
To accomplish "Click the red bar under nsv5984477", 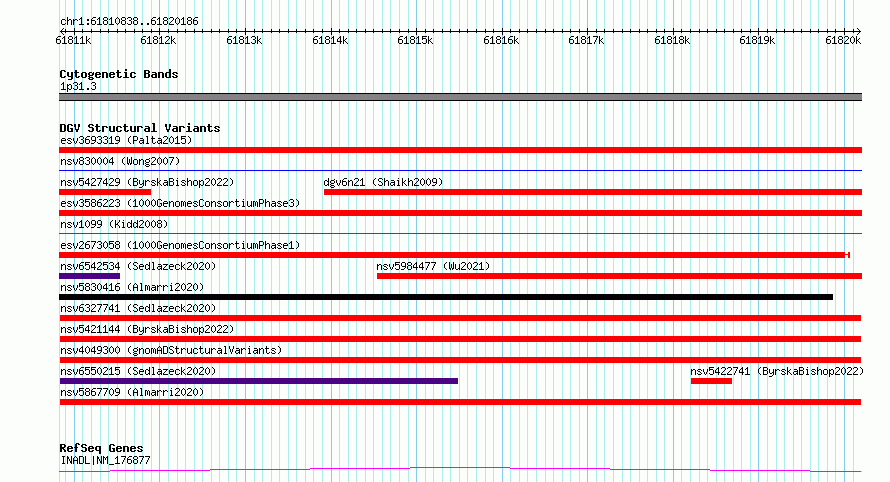I will point(619,276).
